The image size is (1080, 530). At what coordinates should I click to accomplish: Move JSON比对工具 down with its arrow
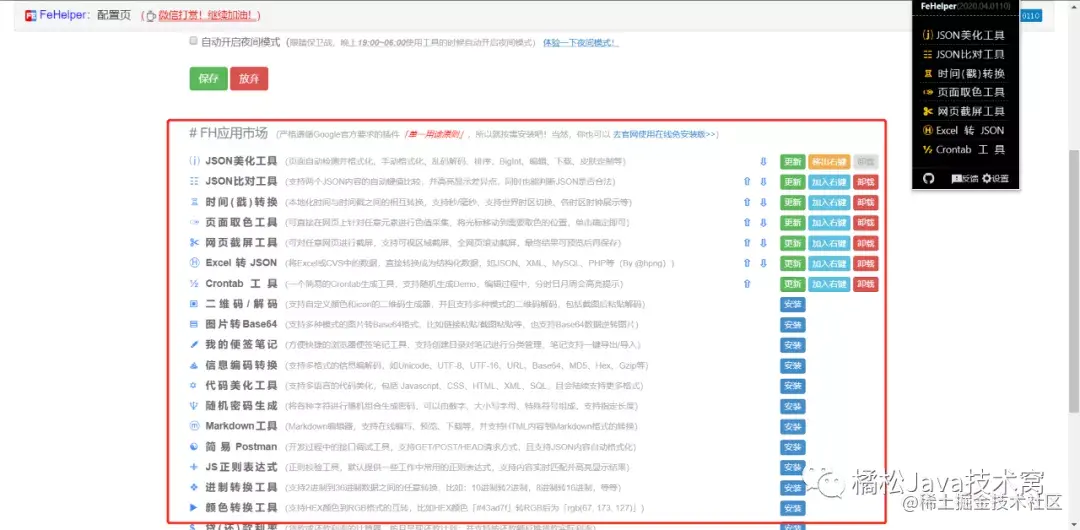pos(763,182)
